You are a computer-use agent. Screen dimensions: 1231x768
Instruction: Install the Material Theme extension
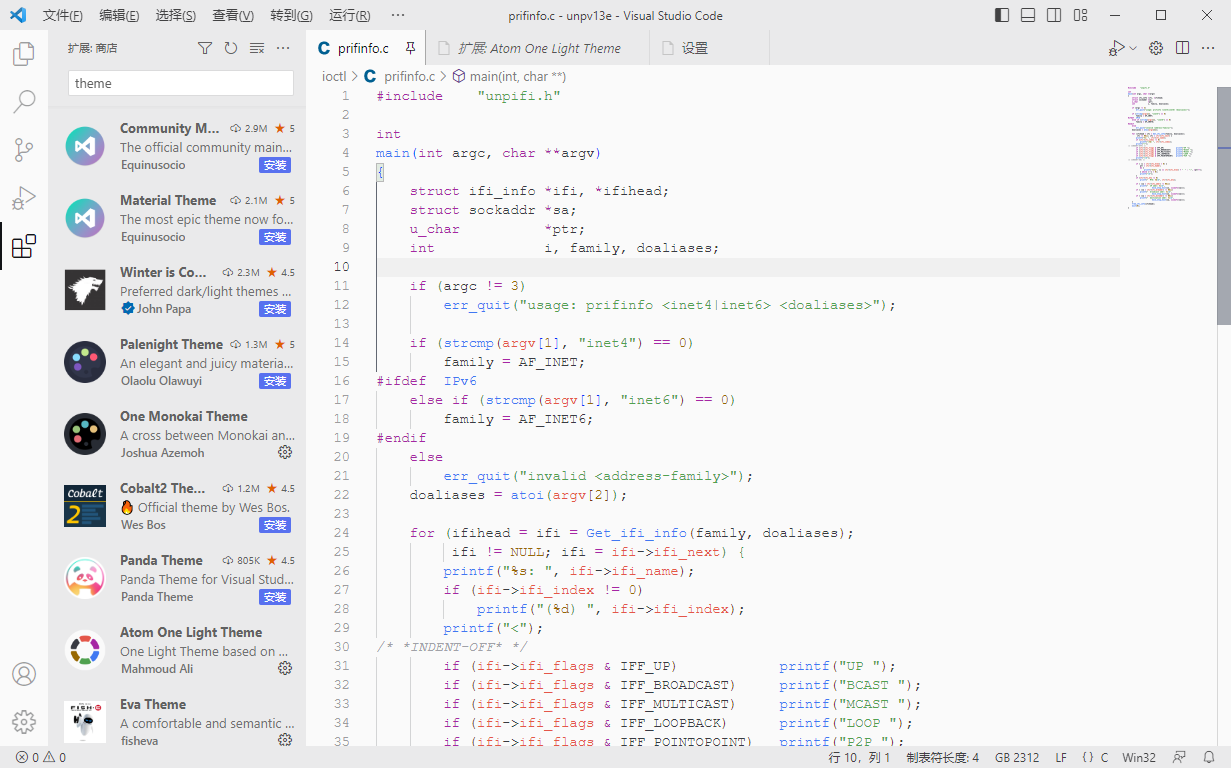[x=275, y=237]
